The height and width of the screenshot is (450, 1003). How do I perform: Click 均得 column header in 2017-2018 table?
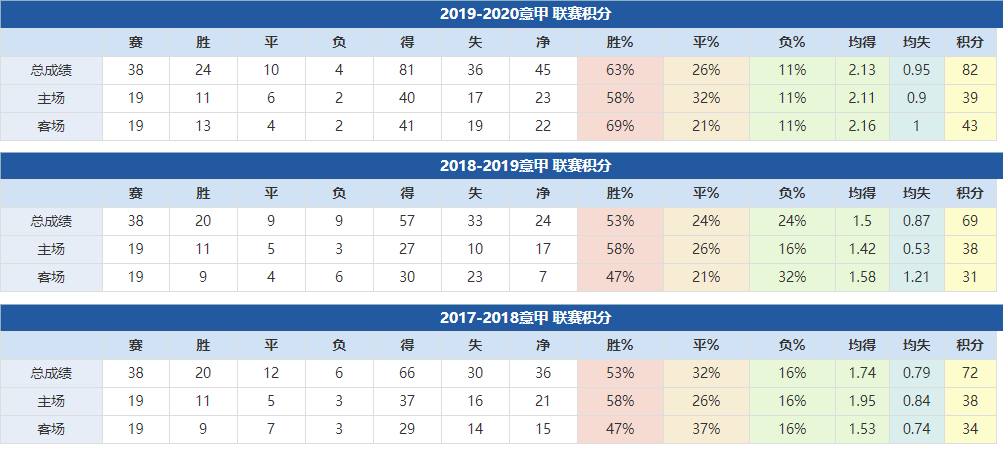tap(862, 346)
